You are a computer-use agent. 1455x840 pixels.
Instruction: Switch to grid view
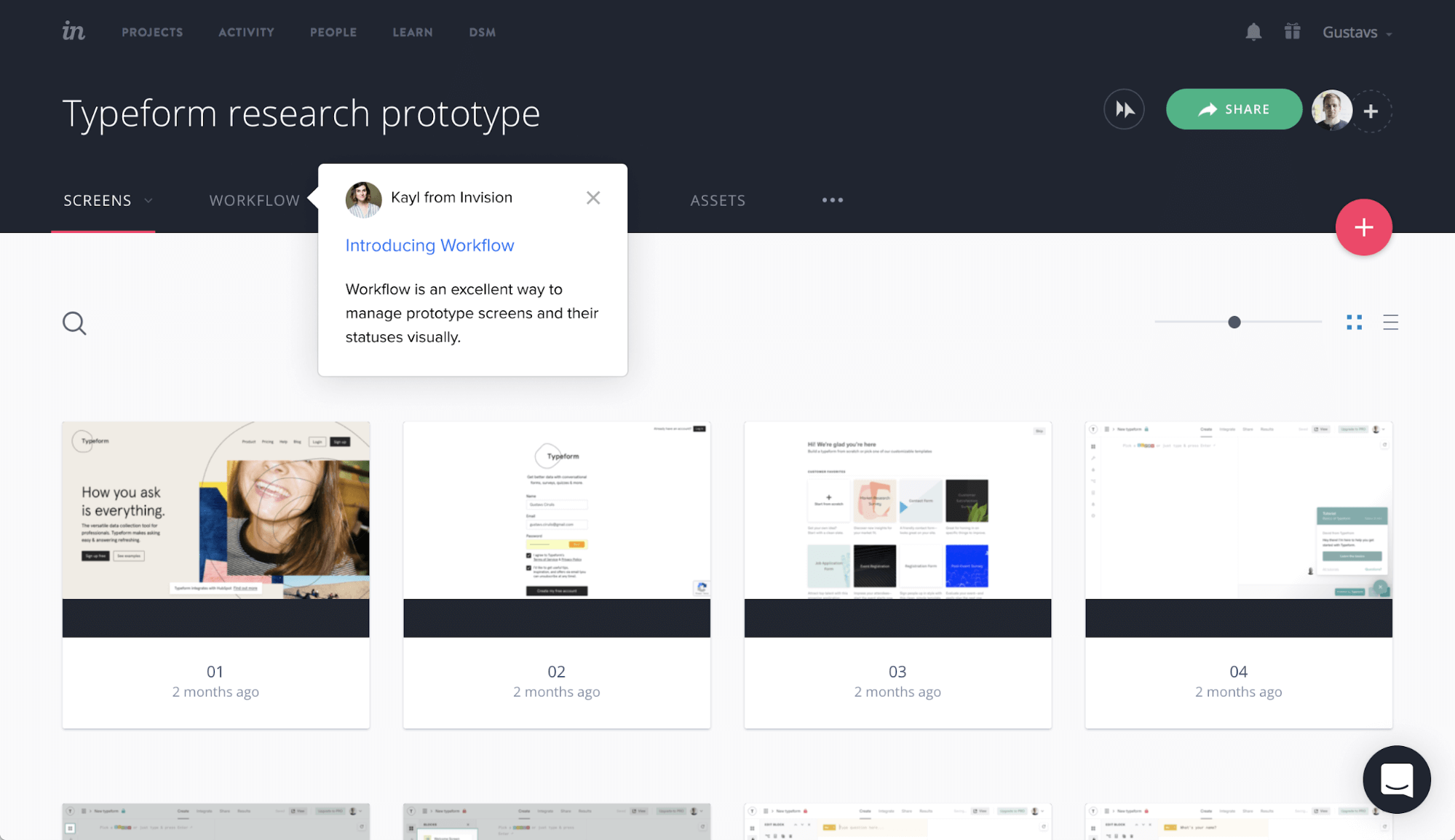1354,322
